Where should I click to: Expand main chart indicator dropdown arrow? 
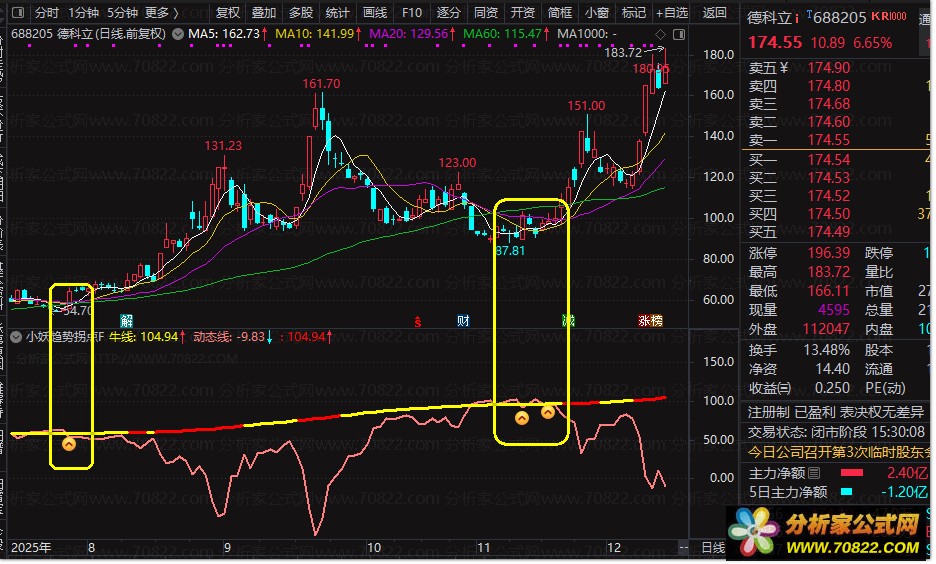point(178,34)
